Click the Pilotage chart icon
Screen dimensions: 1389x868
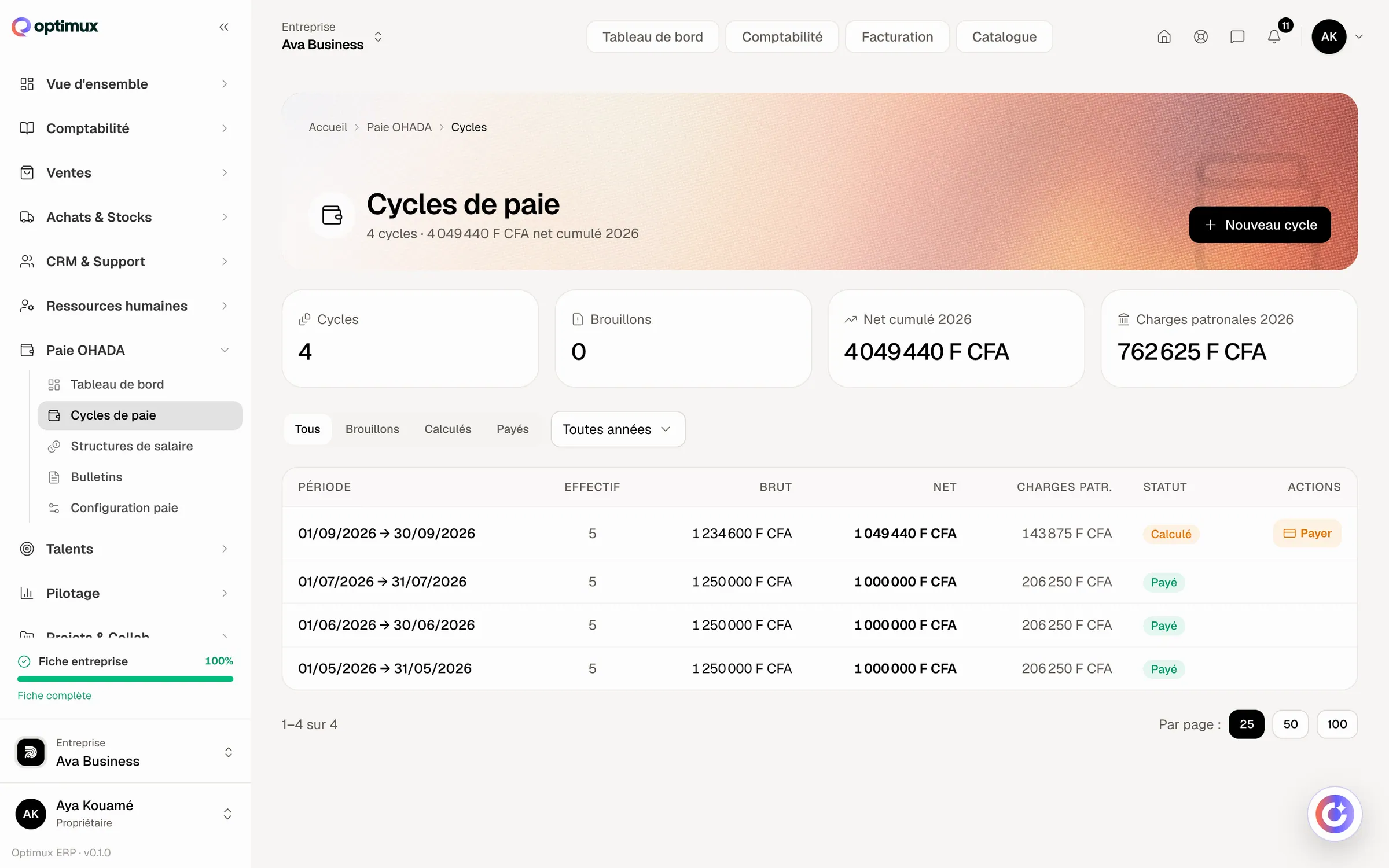tap(27, 593)
